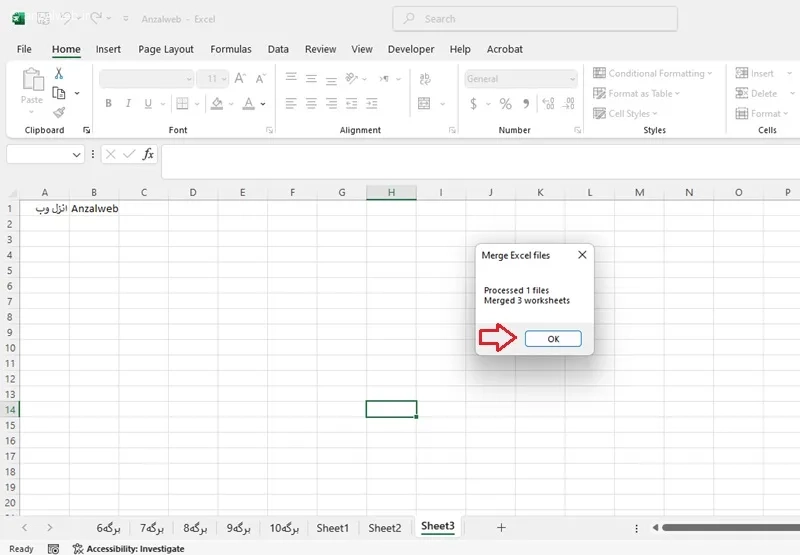Open the Conditional Formatting dropdown
800x555 pixels.
coord(653,73)
